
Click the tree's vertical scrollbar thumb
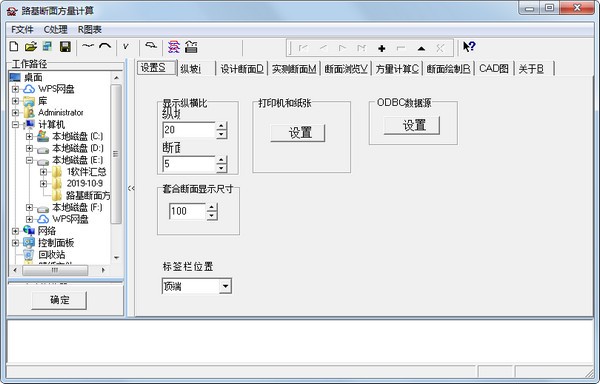(x=116, y=153)
